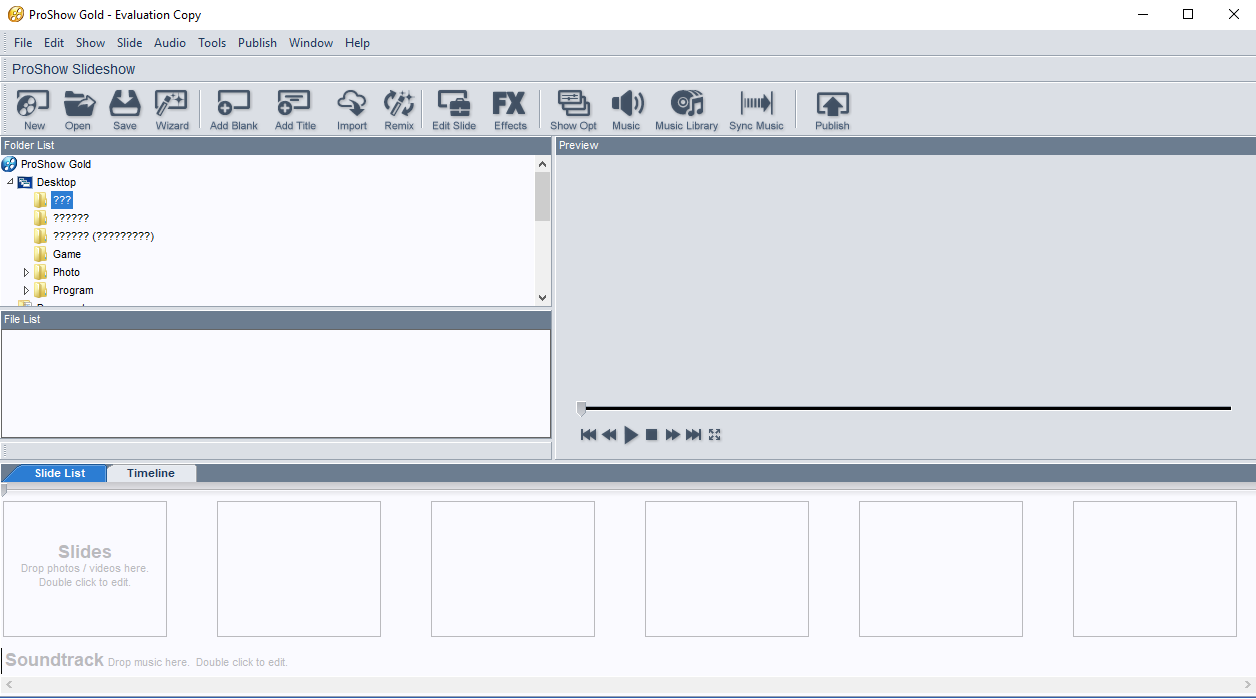The width and height of the screenshot is (1256, 699).
Task: Click the Publish toolbar icon
Action: coord(832,110)
